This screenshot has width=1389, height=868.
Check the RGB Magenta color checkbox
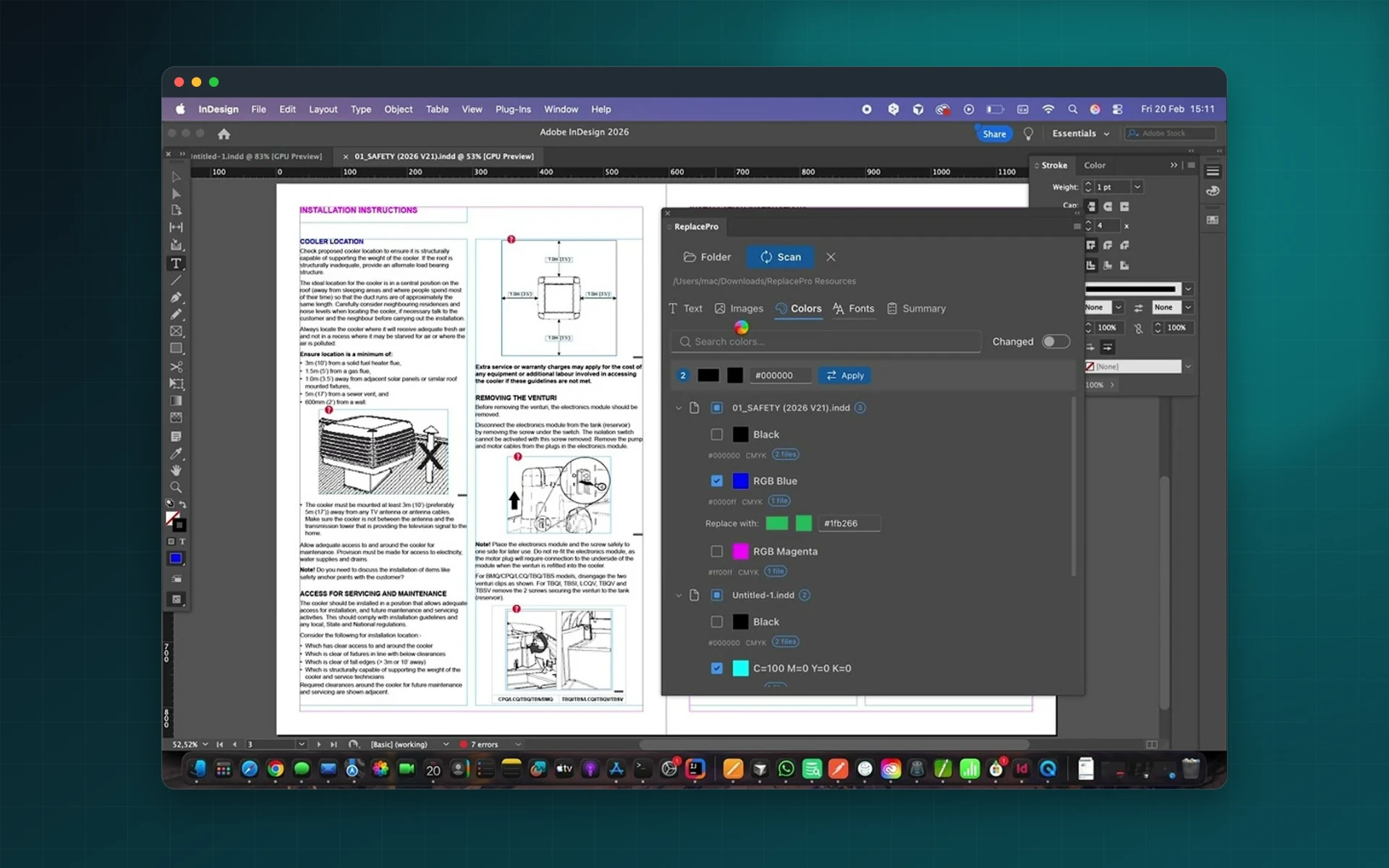pyautogui.click(x=716, y=551)
